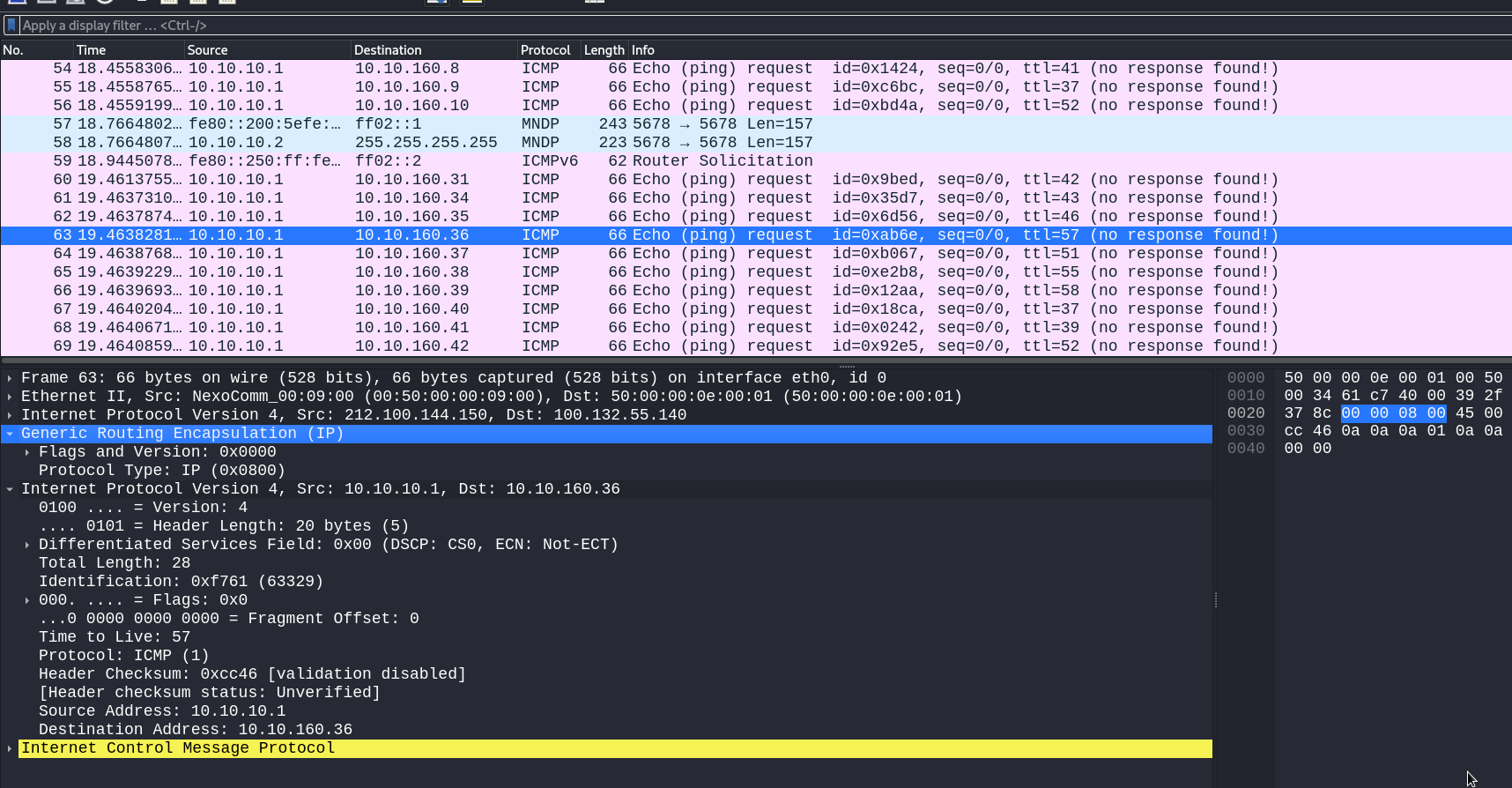Sort by the Length column header

(604, 50)
